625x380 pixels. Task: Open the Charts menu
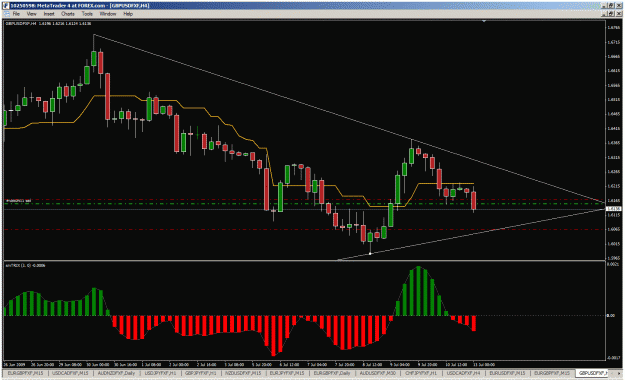coord(68,14)
